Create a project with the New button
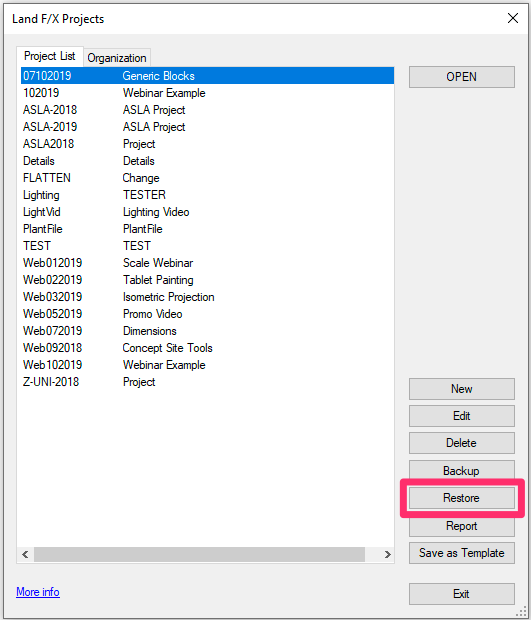531x620 pixels. [x=461, y=389]
